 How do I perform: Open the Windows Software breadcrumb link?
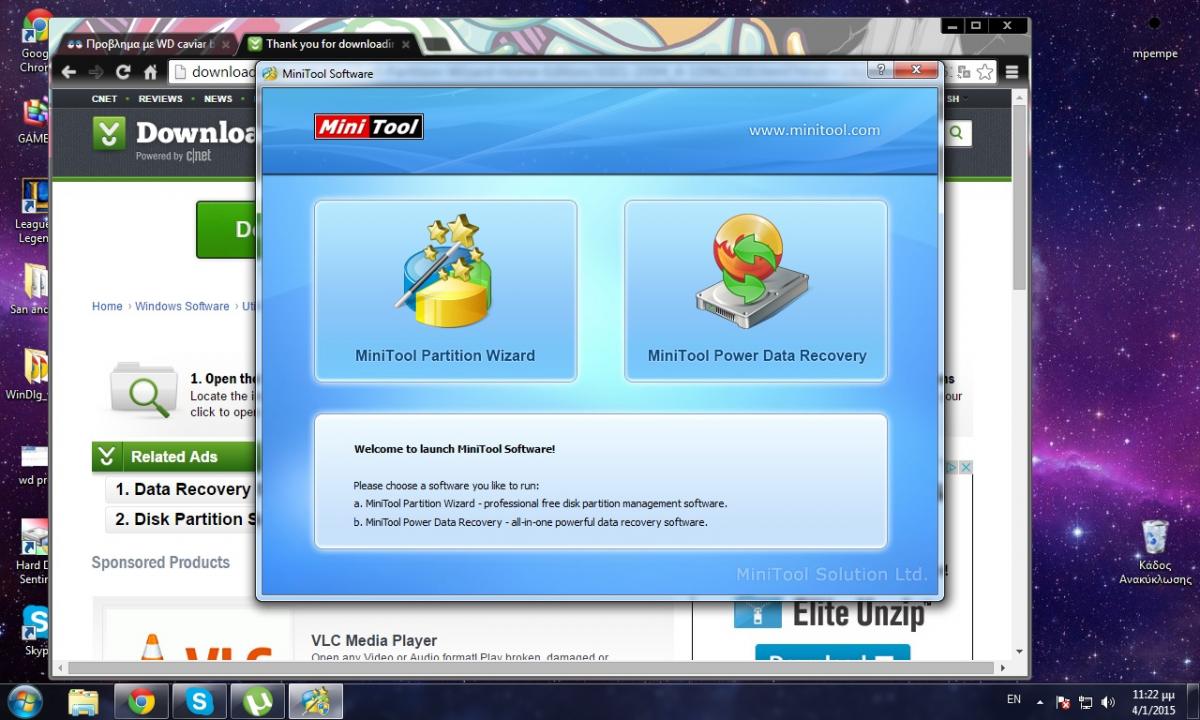point(182,306)
